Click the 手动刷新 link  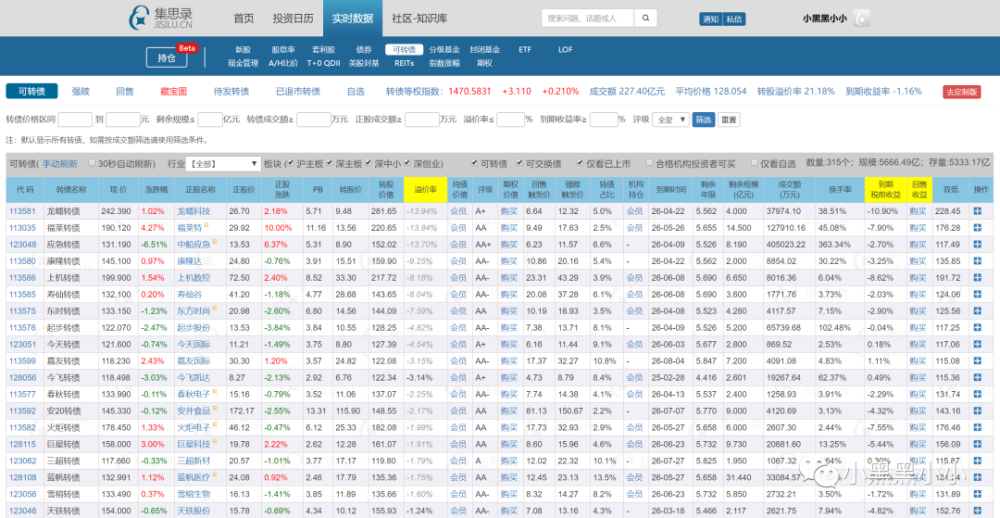[60, 164]
